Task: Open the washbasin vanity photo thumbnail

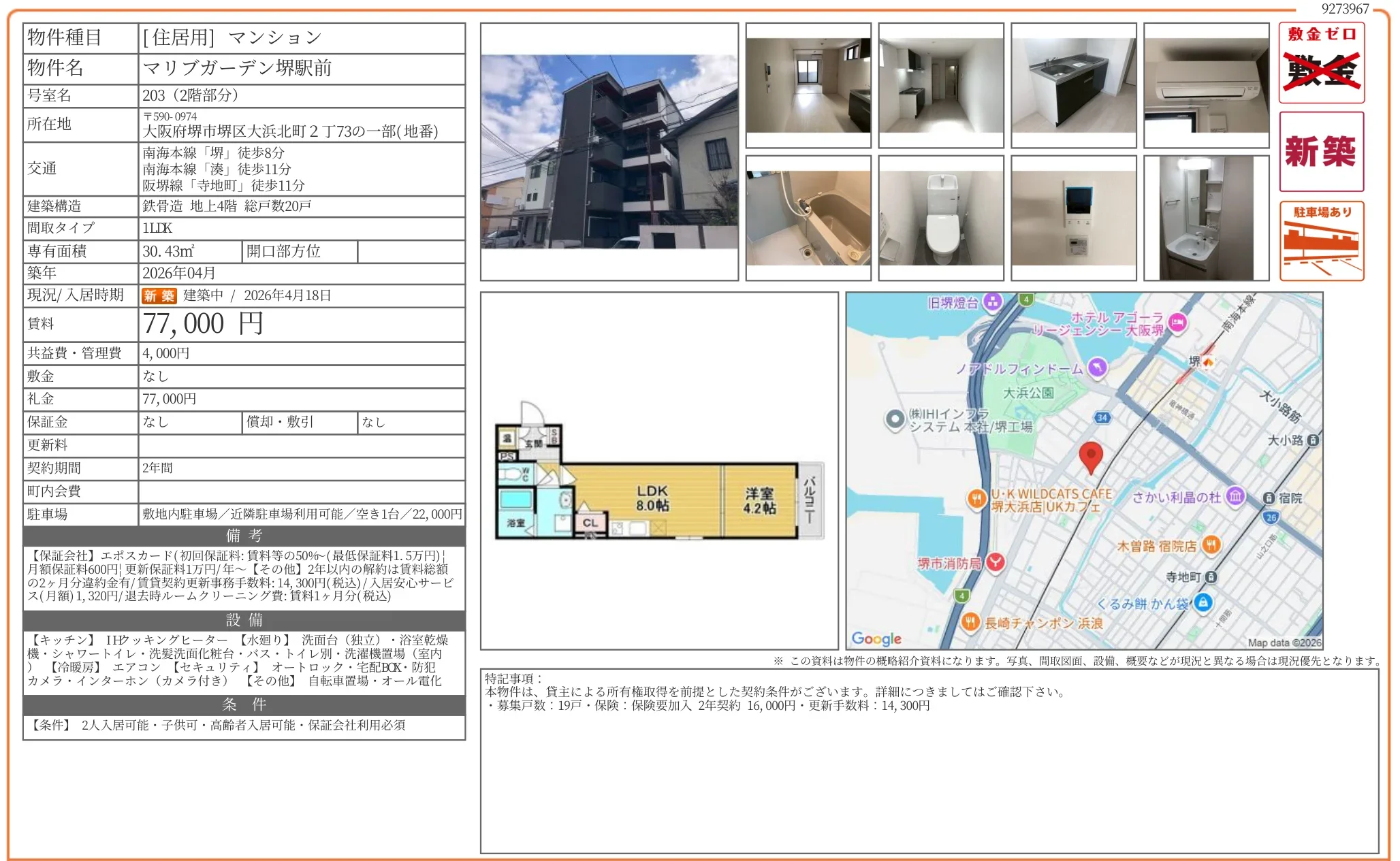Action: [x=1206, y=218]
